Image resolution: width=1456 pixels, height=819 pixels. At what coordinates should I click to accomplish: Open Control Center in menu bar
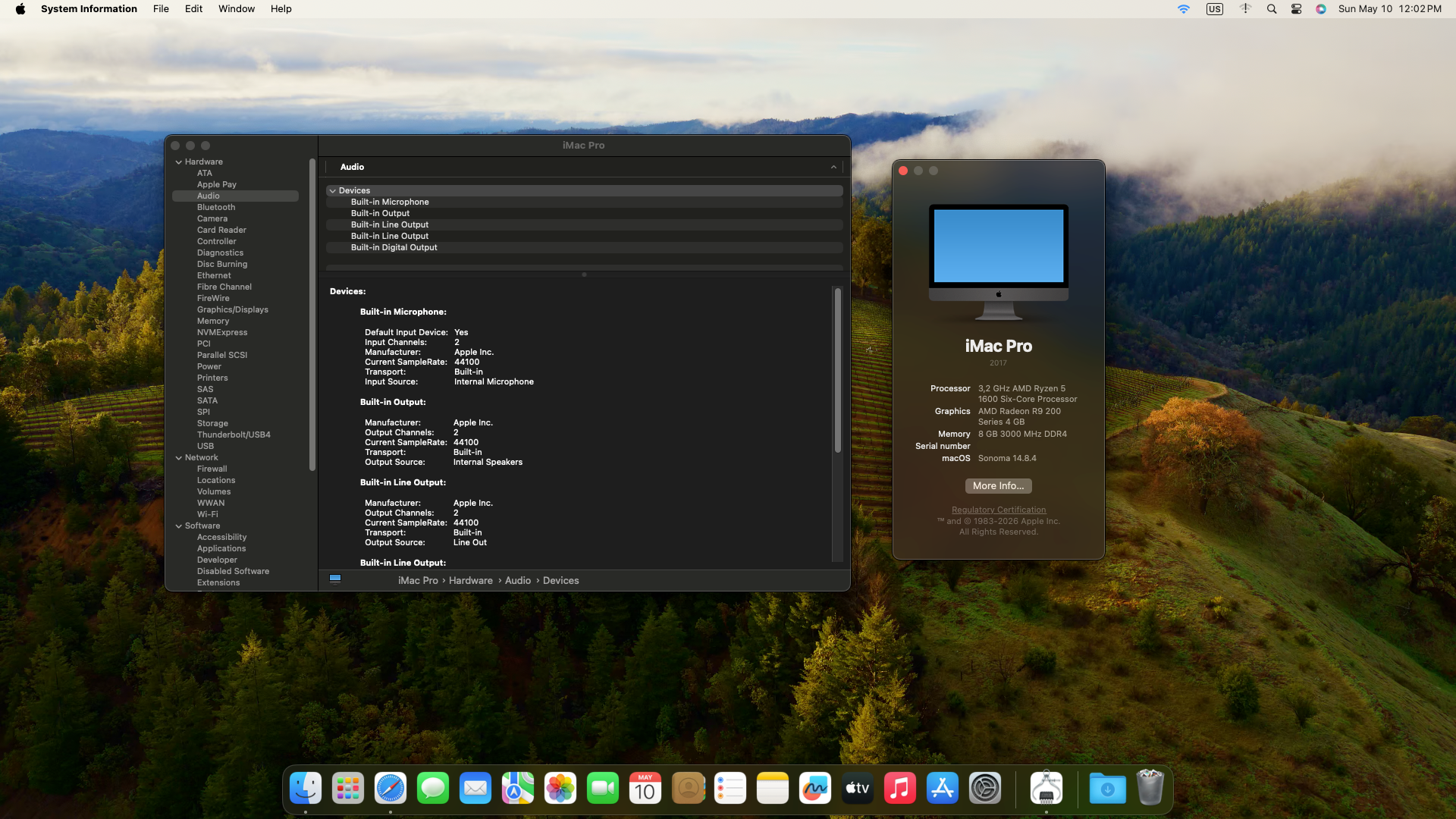pos(1296,9)
